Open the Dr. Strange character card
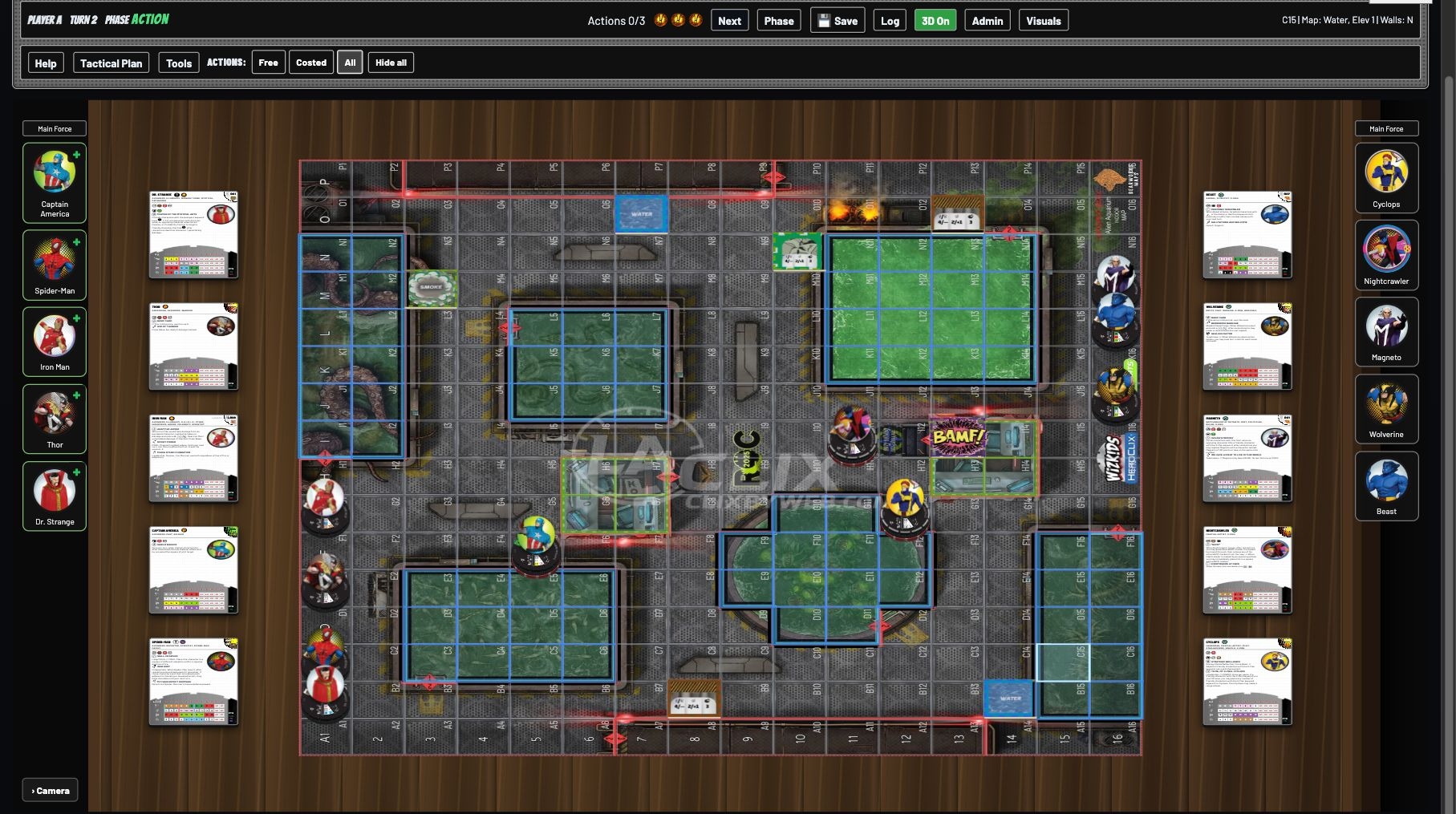1456x814 pixels. (194, 235)
